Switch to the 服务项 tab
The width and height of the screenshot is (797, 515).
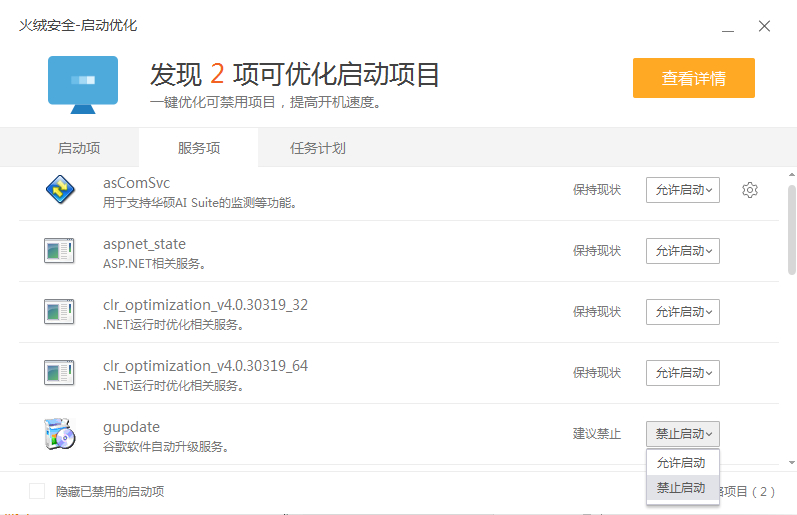pyautogui.click(x=199, y=148)
